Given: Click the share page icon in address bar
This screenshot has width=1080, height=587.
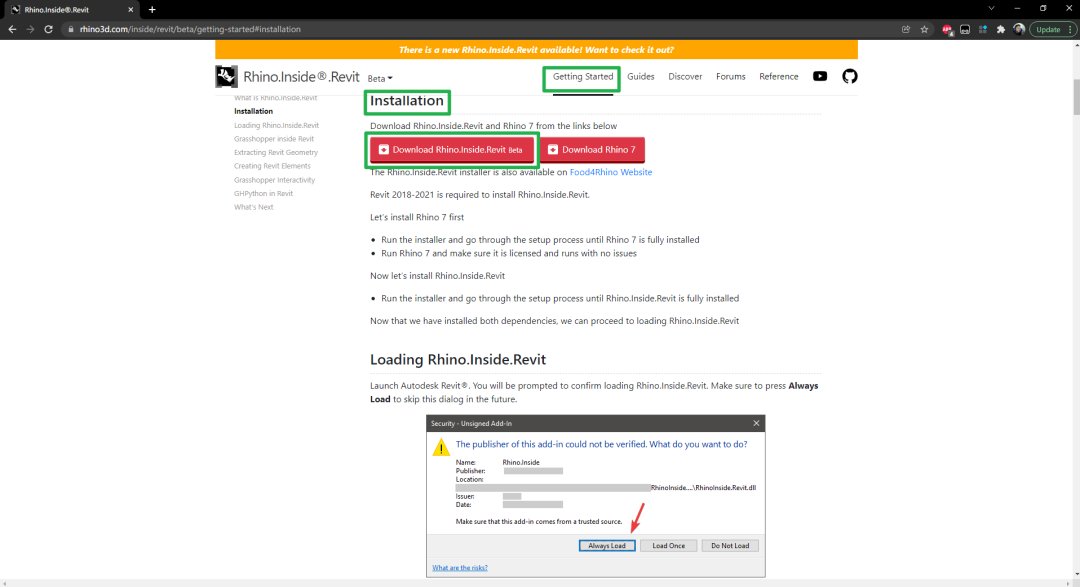Looking at the screenshot, I should tap(906, 30).
